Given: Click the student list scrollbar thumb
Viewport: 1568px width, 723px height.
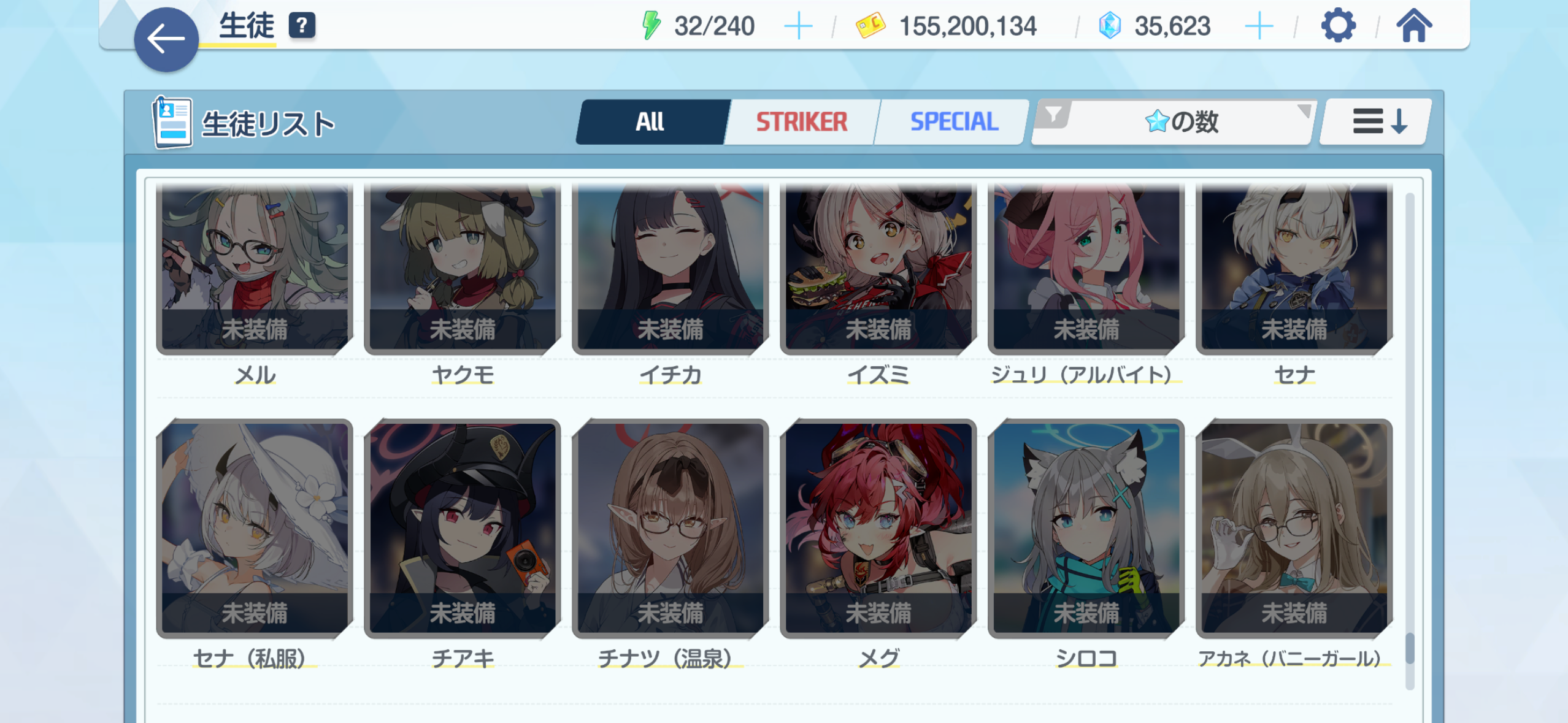Looking at the screenshot, I should click(x=1410, y=648).
